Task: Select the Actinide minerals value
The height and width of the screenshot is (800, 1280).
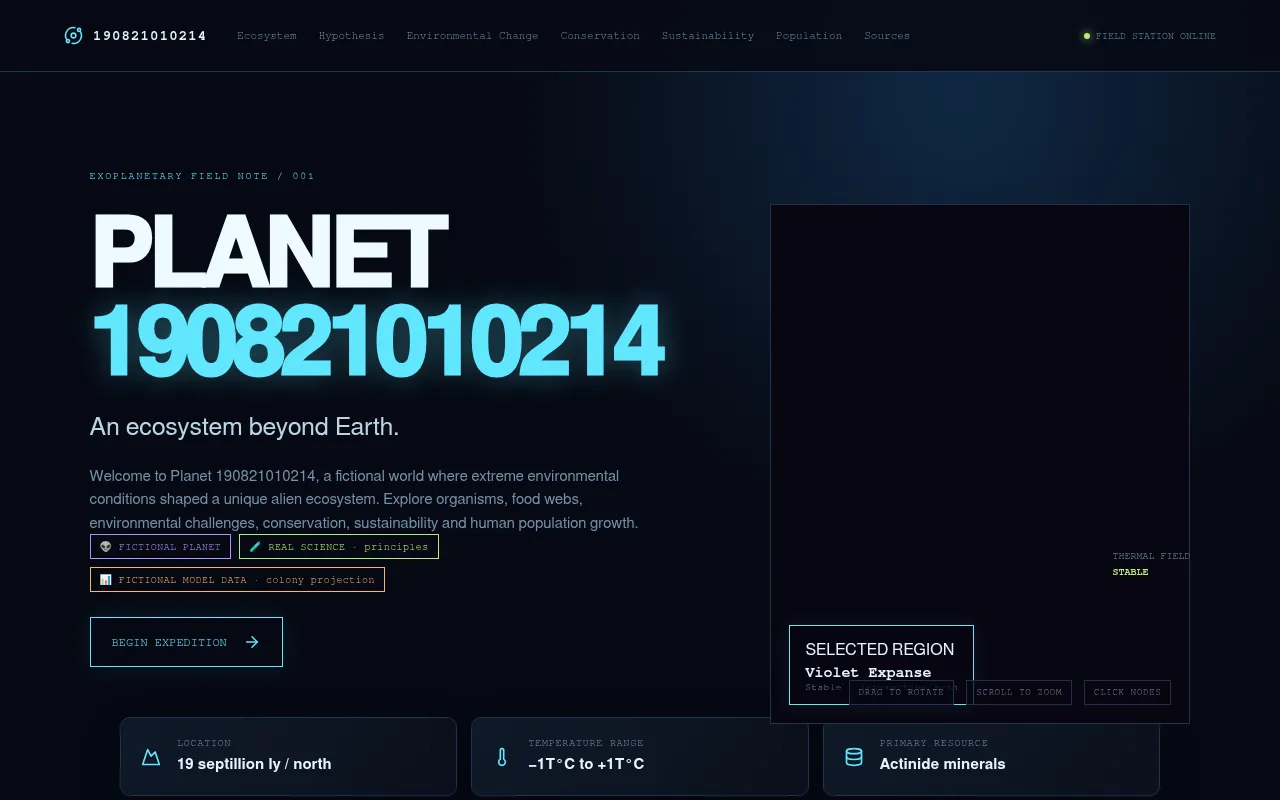Action: tap(942, 764)
